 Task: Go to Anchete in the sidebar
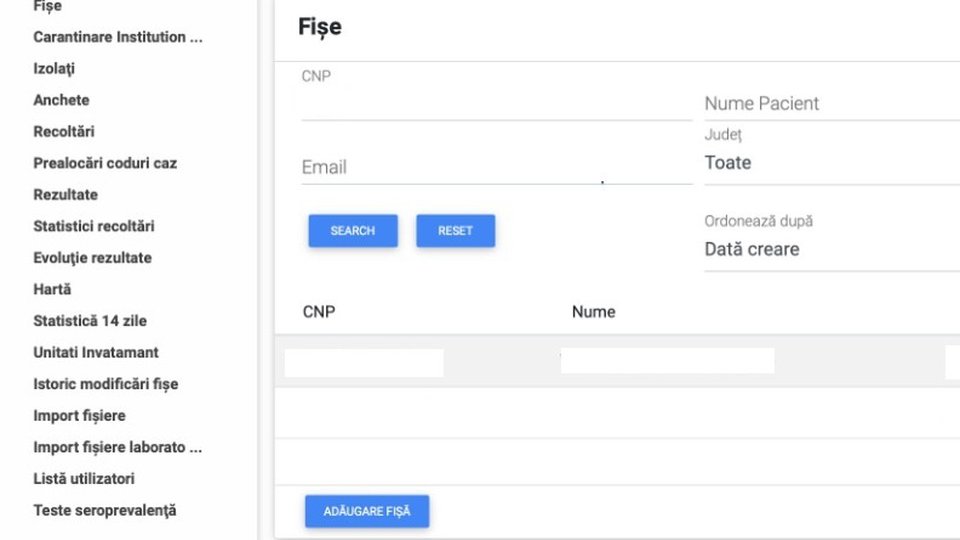[x=61, y=100]
